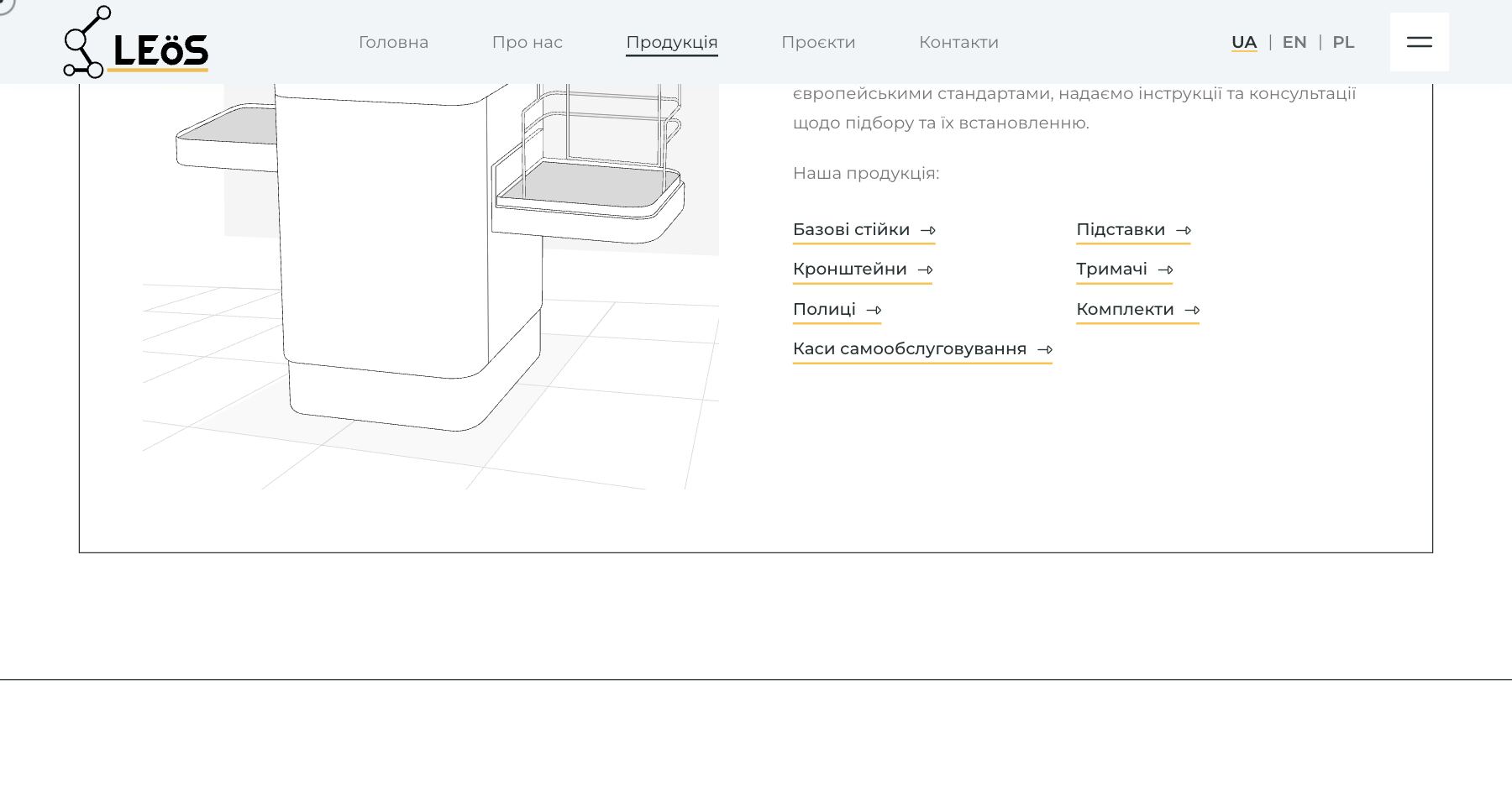Click arrow icon next to Комплекти
Image resolution: width=1512 pixels, height=806 pixels.
pyautogui.click(x=1192, y=310)
